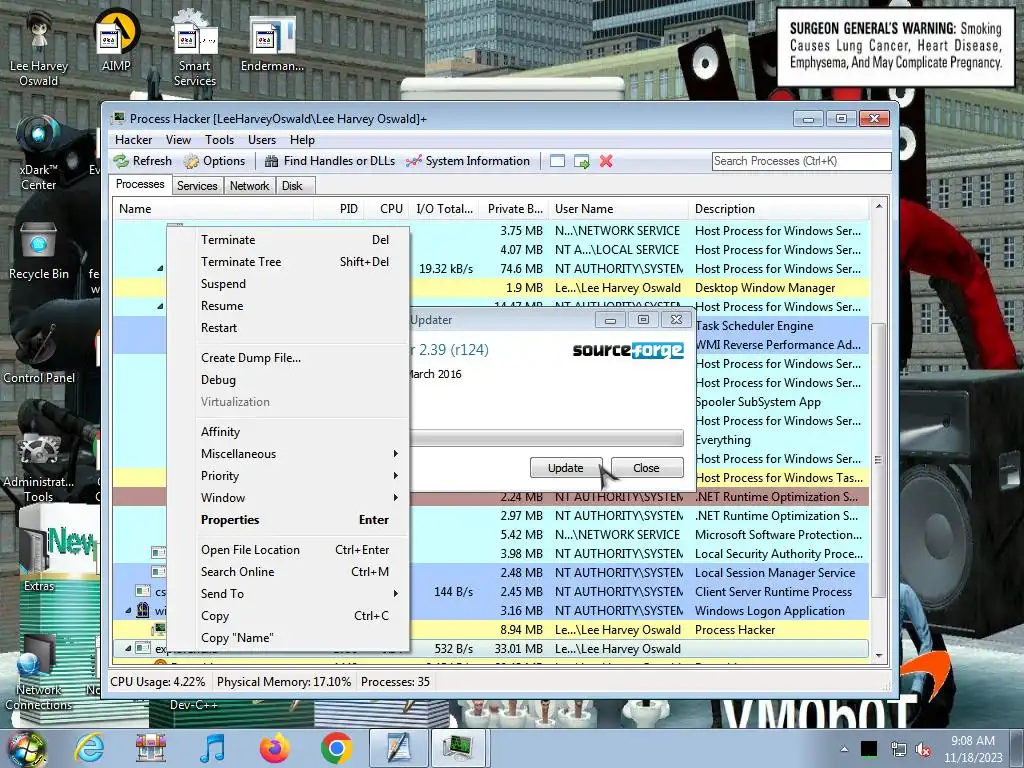Click the Process Hacker taskbar button

tap(459, 748)
